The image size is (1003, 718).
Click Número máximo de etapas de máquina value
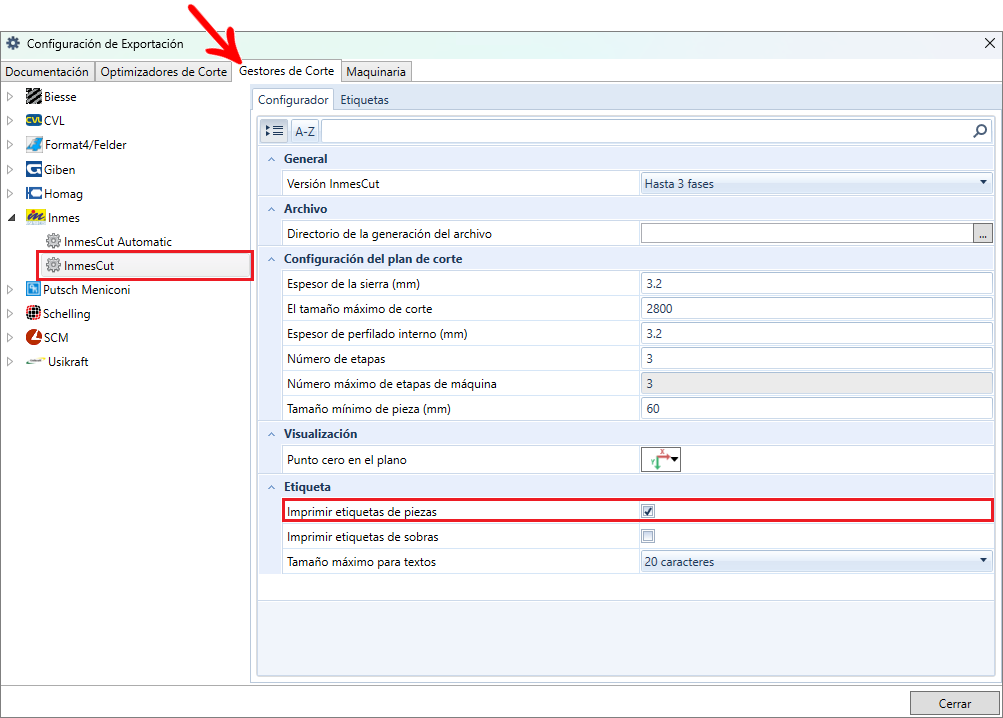pos(816,383)
